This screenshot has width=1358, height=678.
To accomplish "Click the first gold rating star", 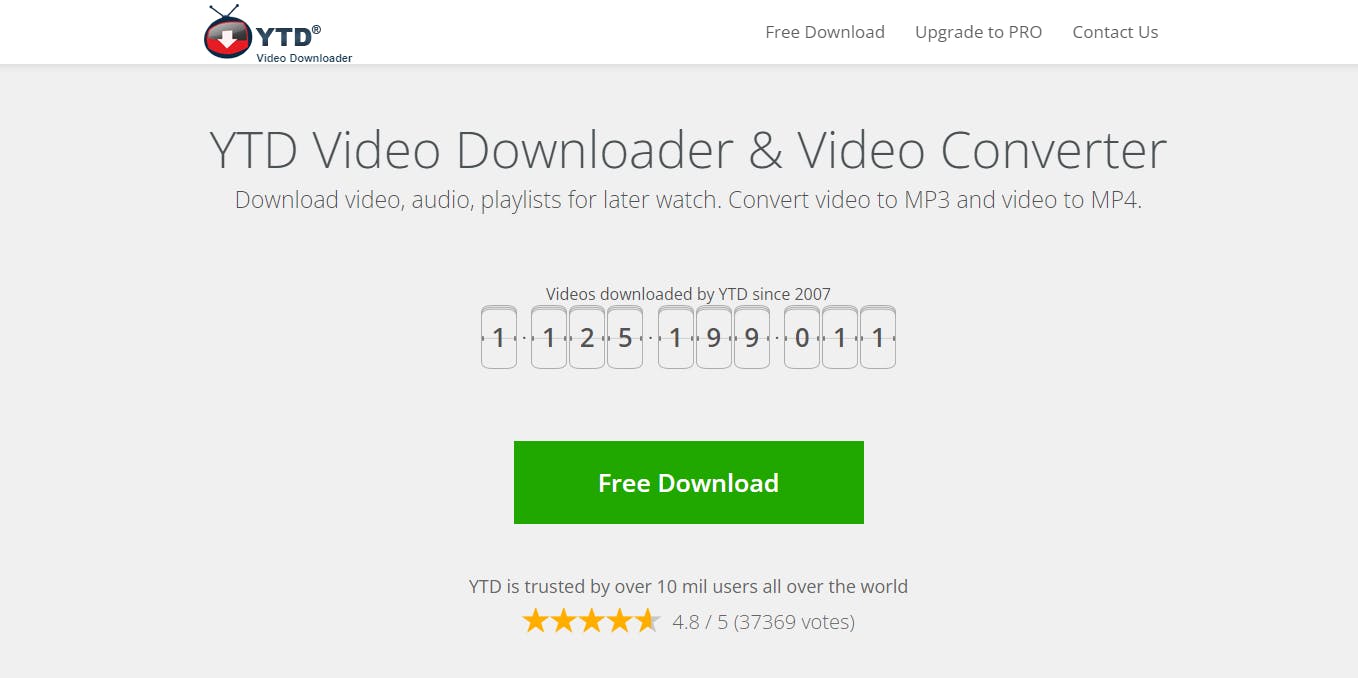I will pos(536,621).
